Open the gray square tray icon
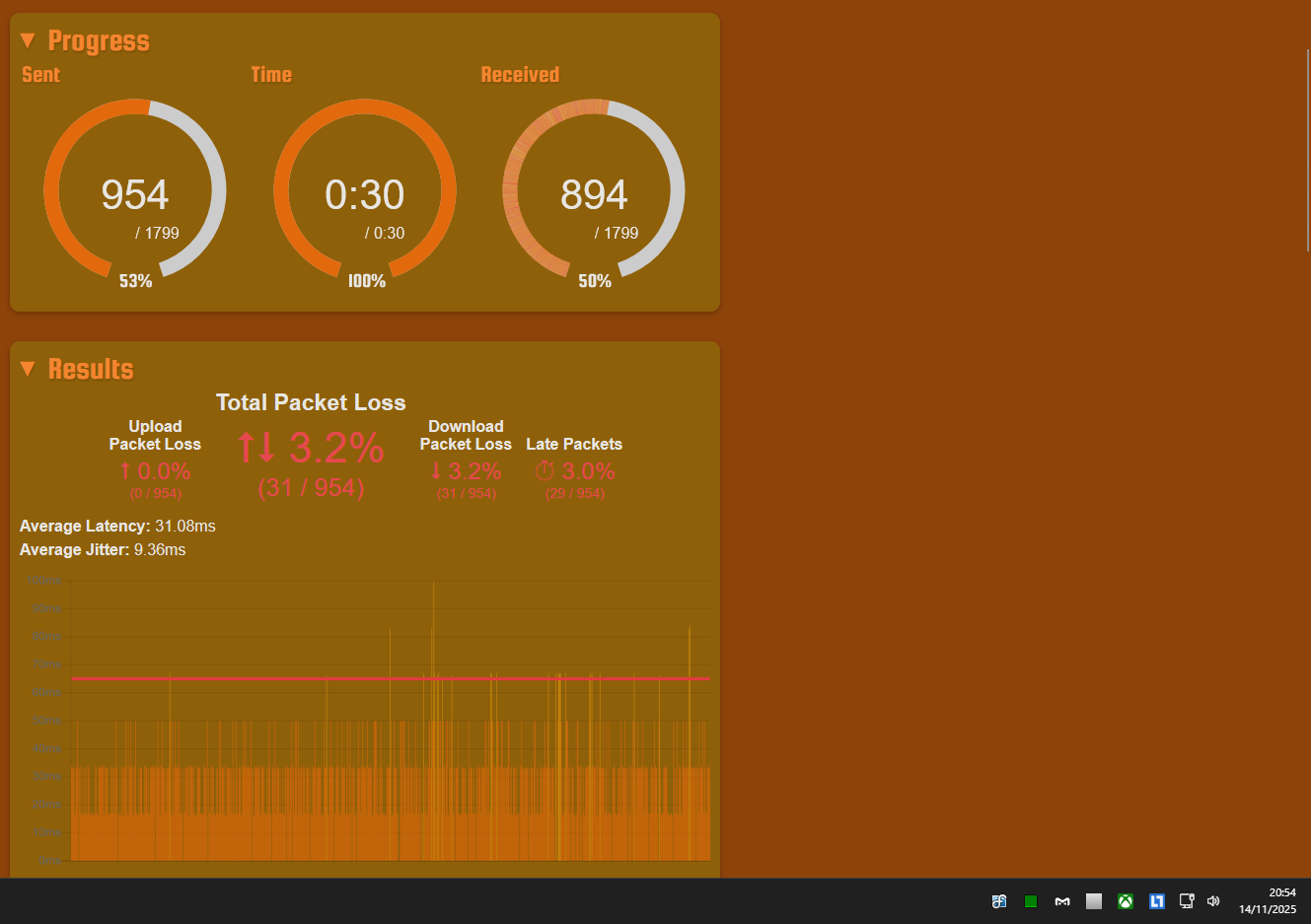Image resolution: width=1311 pixels, height=924 pixels. pos(1094,901)
